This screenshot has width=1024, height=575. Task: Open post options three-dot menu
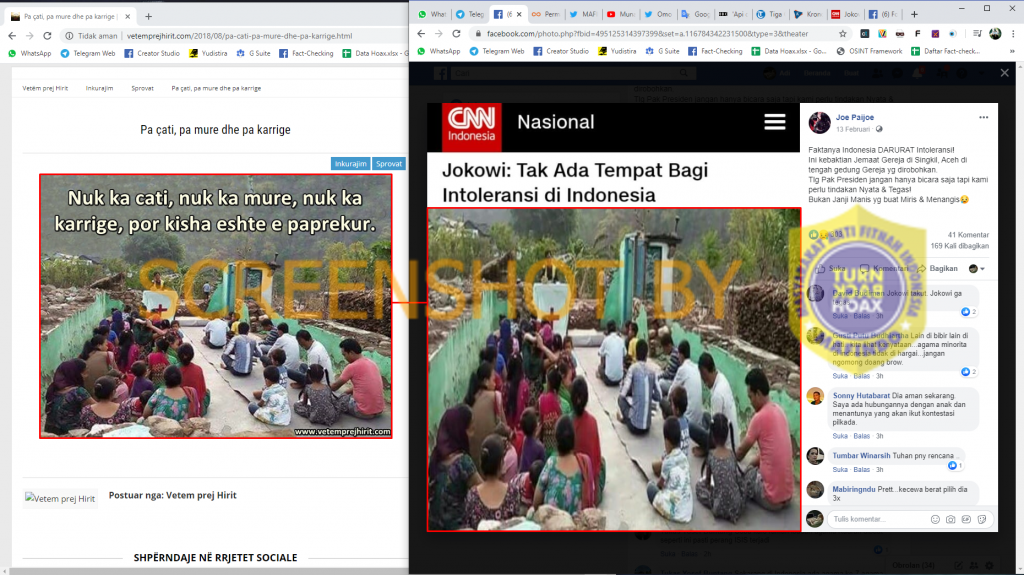pos(984,118)
